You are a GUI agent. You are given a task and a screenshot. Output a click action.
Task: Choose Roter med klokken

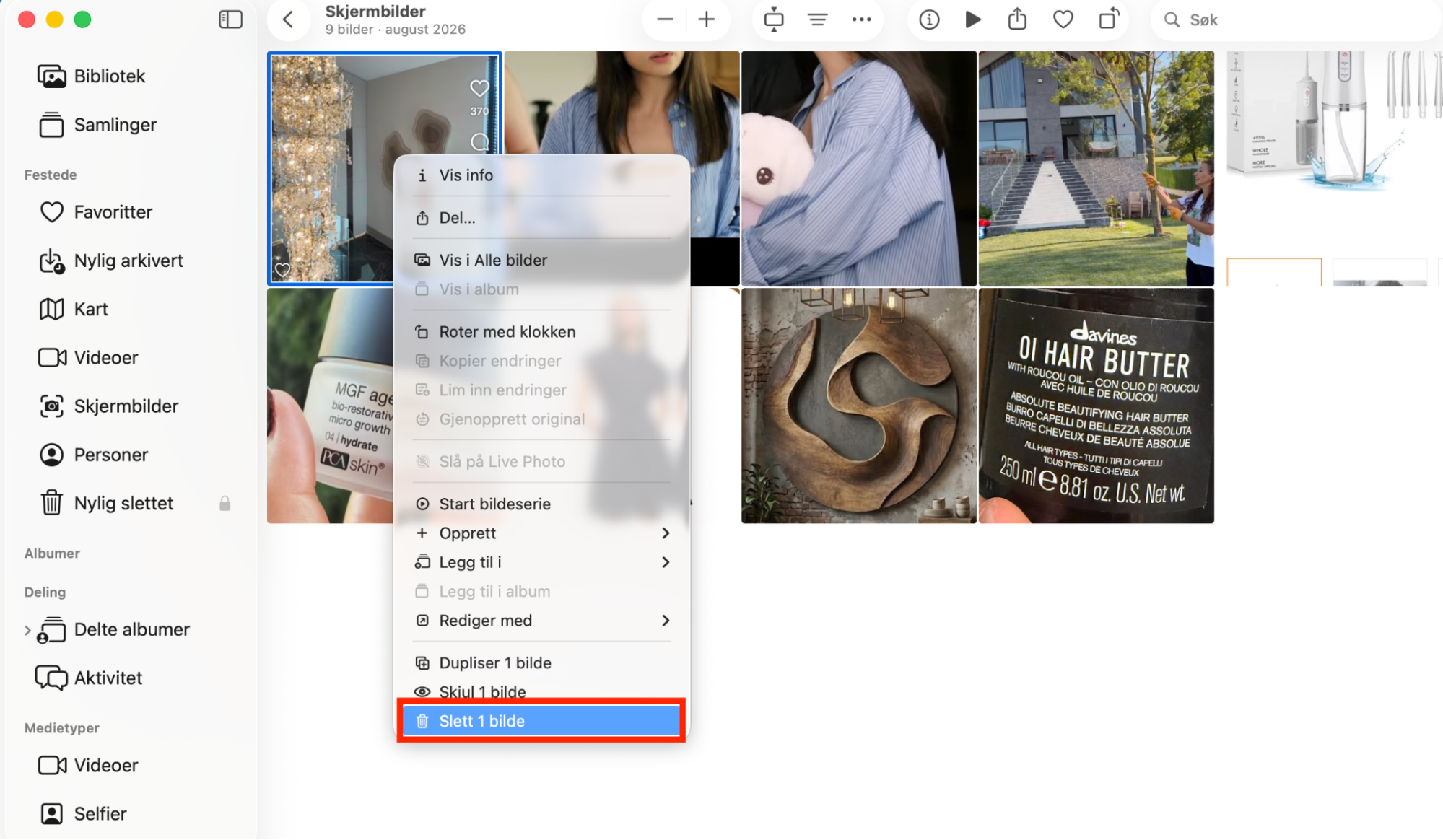(x=541, y=332)
